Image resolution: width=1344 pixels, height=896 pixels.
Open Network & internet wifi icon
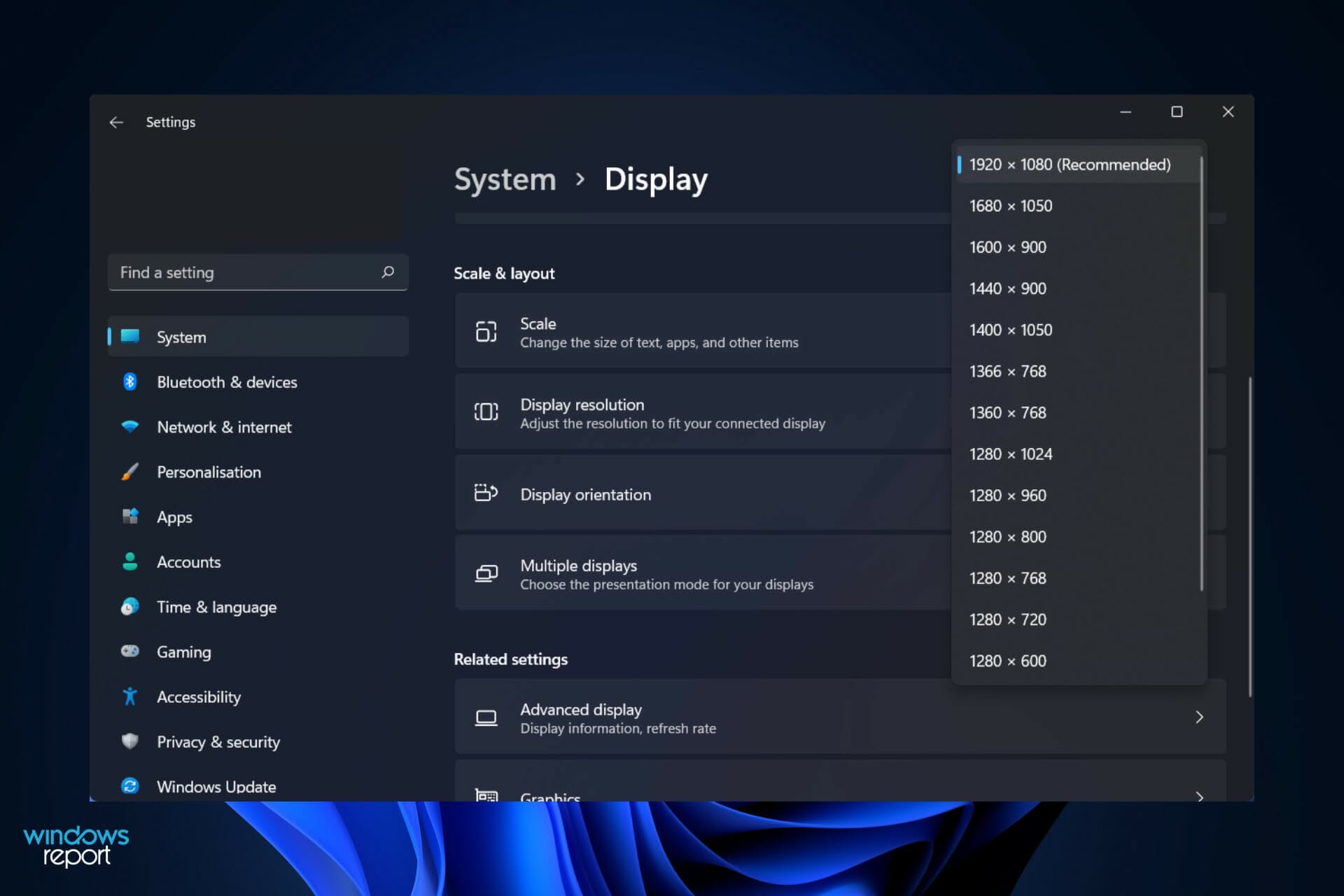tap(130, 426)
